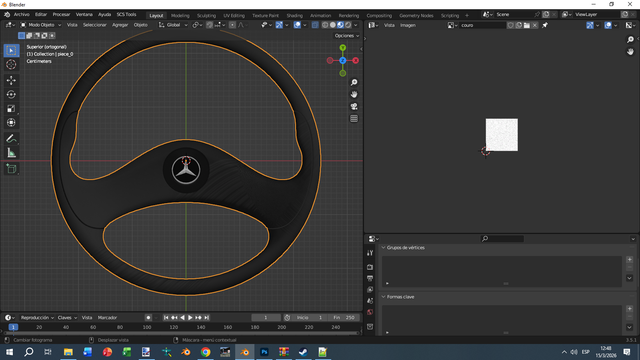Image resolution: width=640 pixels, height=360 pixels.
Task: Click the Blender logo menu icon
Action: (x=7, y=15)
